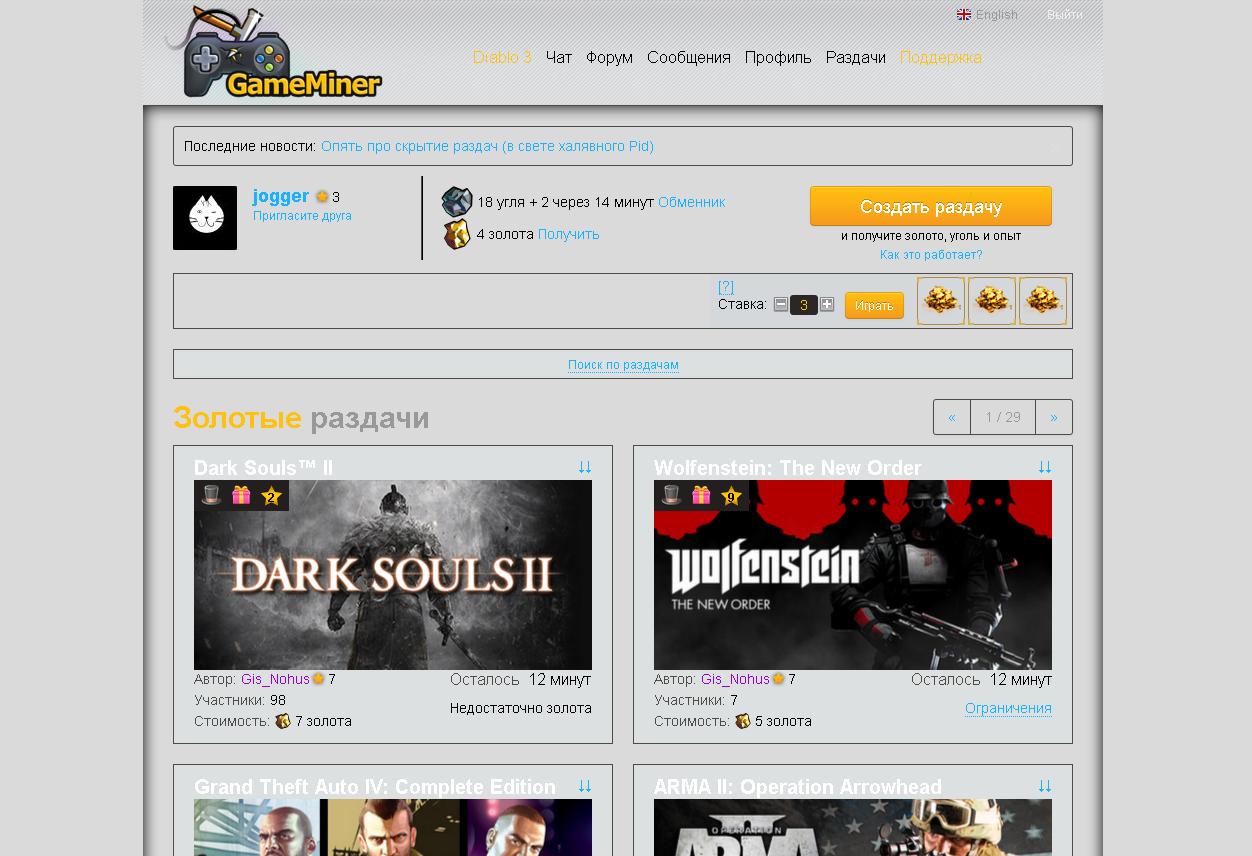This screenshot has width=1252, height=856.
Task: Click 'Недостаточно золота' text on Dark Souls card
Action: 521,708
